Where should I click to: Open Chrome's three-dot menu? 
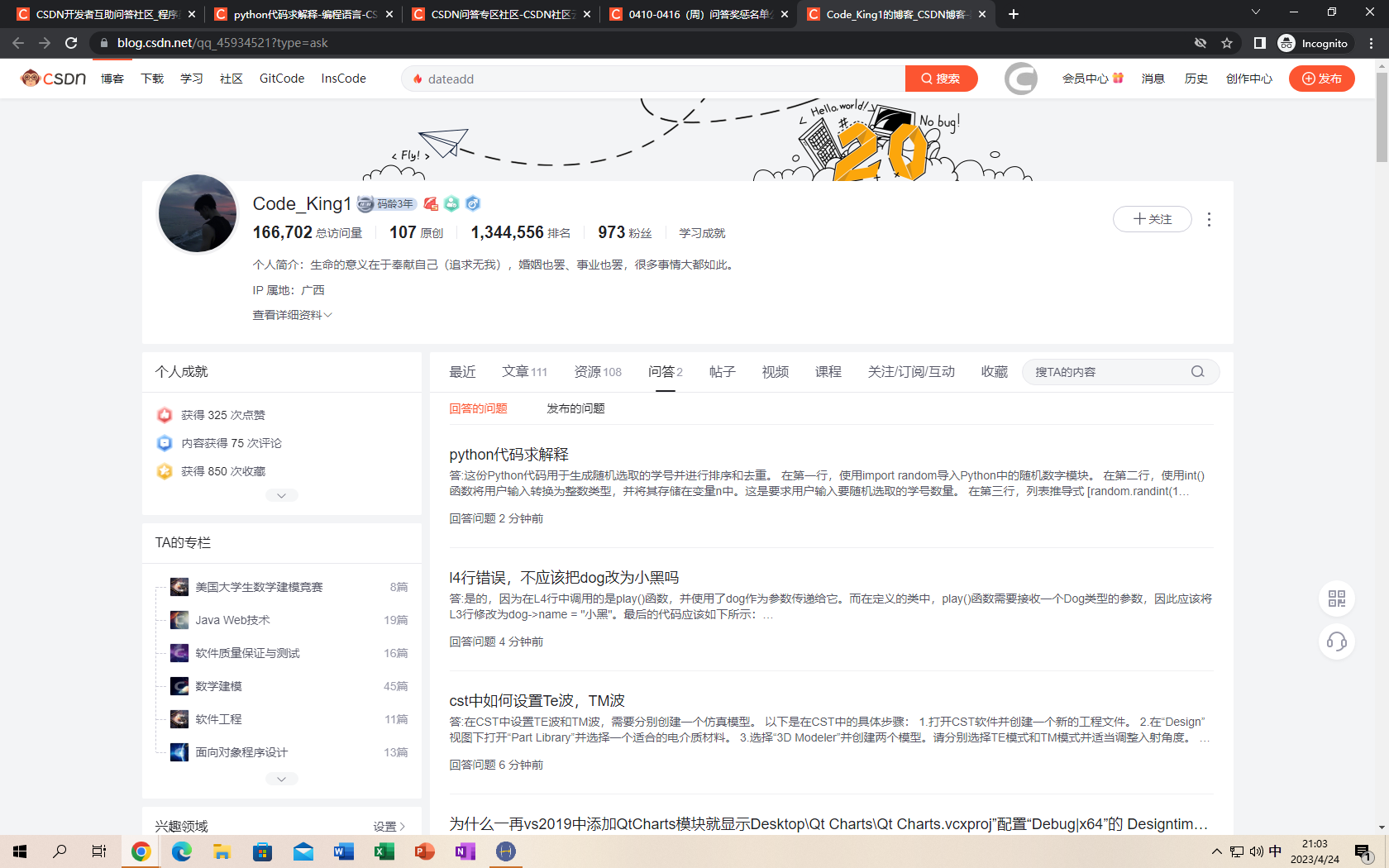(1372, 43)
